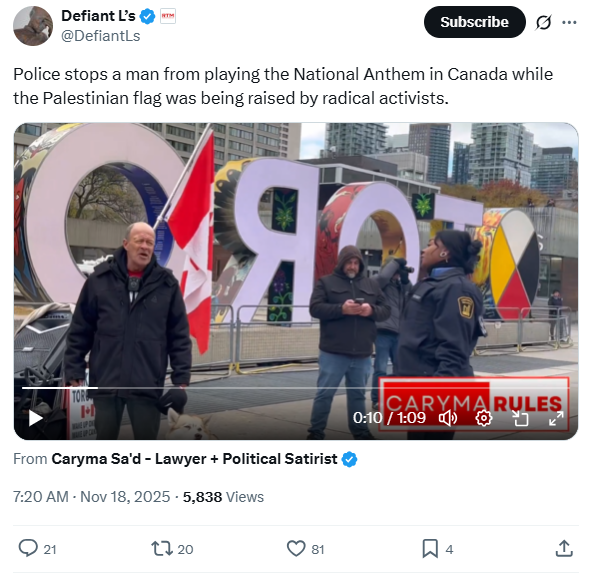This screenshot has height=574, width=591.
Task: Open video settings gear
Action: [484, 418]
